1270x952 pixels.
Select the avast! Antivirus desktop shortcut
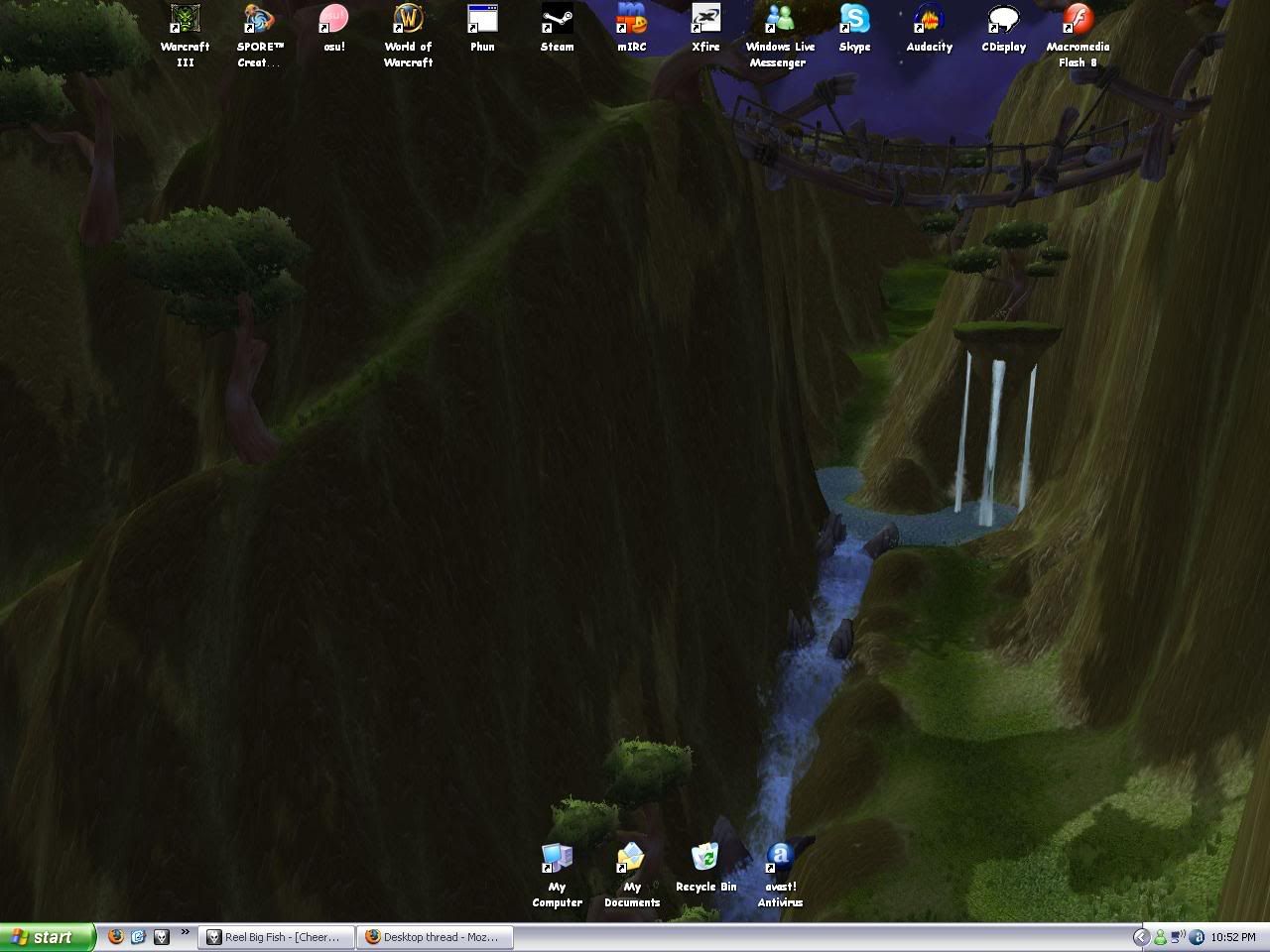point(780,876)
